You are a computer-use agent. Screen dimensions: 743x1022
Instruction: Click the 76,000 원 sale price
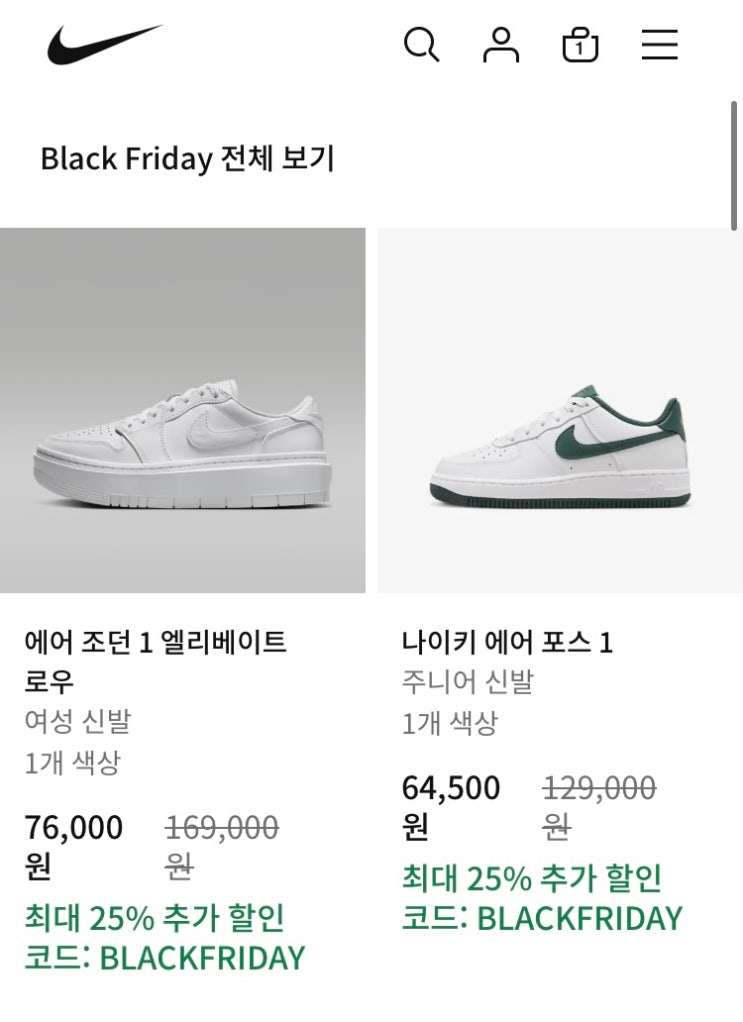point(73,845)
